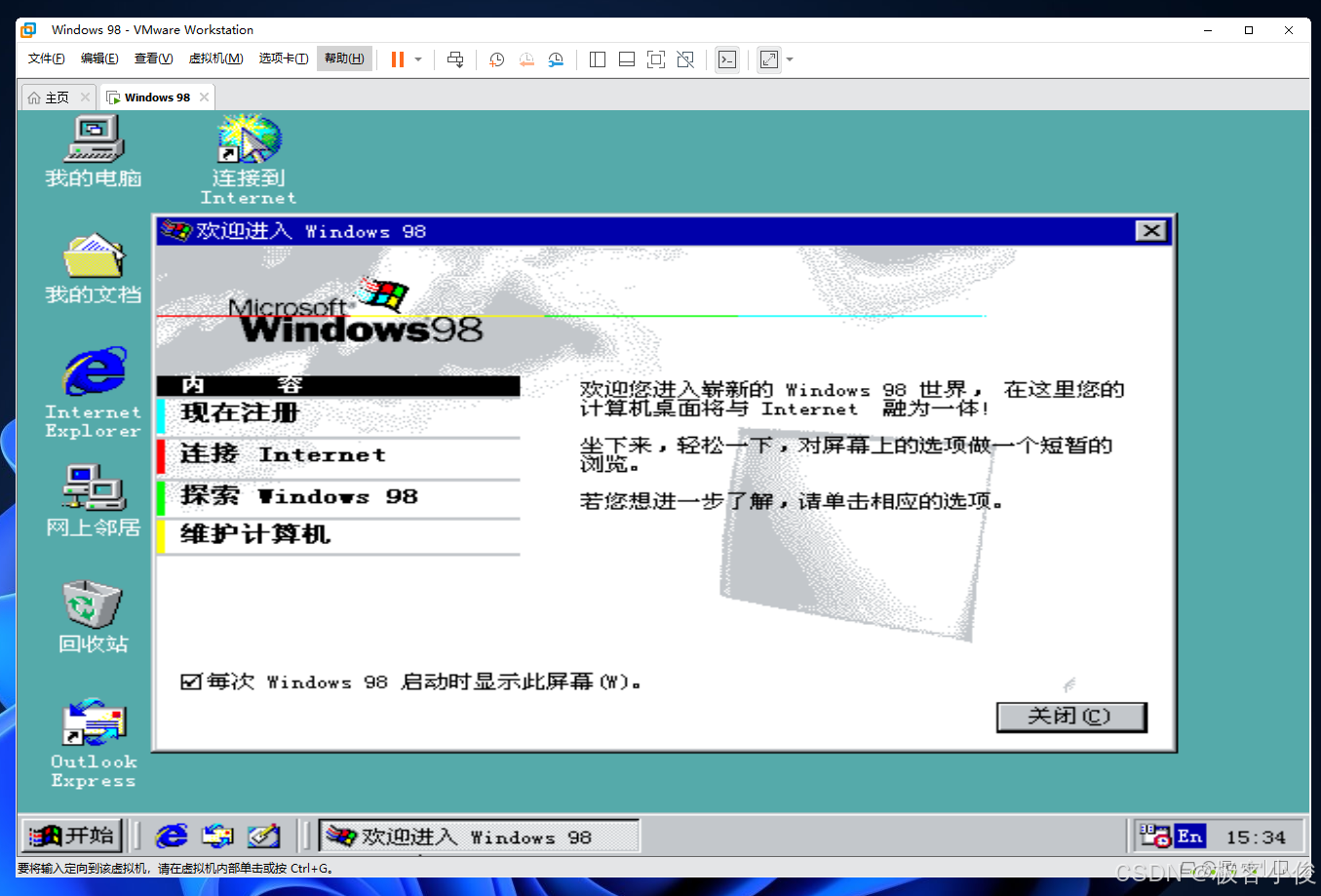Select the 连接到 Internet desktop shortcut
This screenshot has width=1321, height=896.
click(249, 159)
